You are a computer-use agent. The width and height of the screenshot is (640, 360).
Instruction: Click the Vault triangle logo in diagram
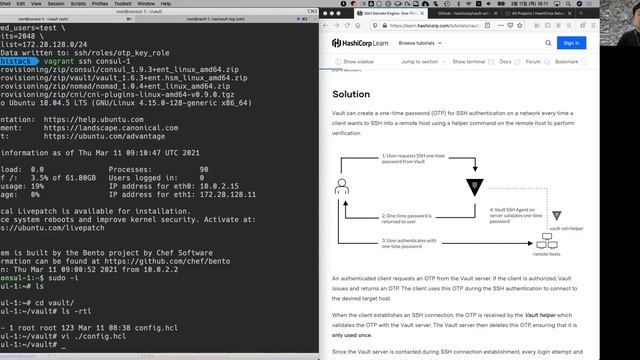pos(475,187)
